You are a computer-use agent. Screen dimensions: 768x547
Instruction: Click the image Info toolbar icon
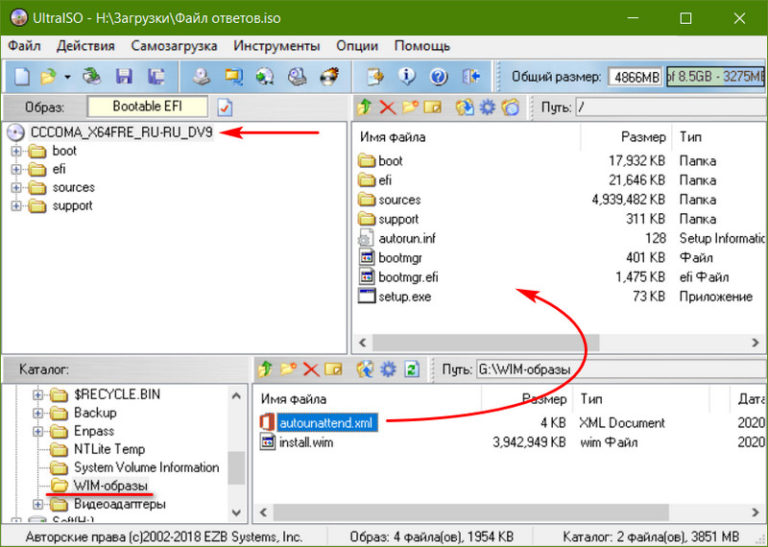point(407,76)
